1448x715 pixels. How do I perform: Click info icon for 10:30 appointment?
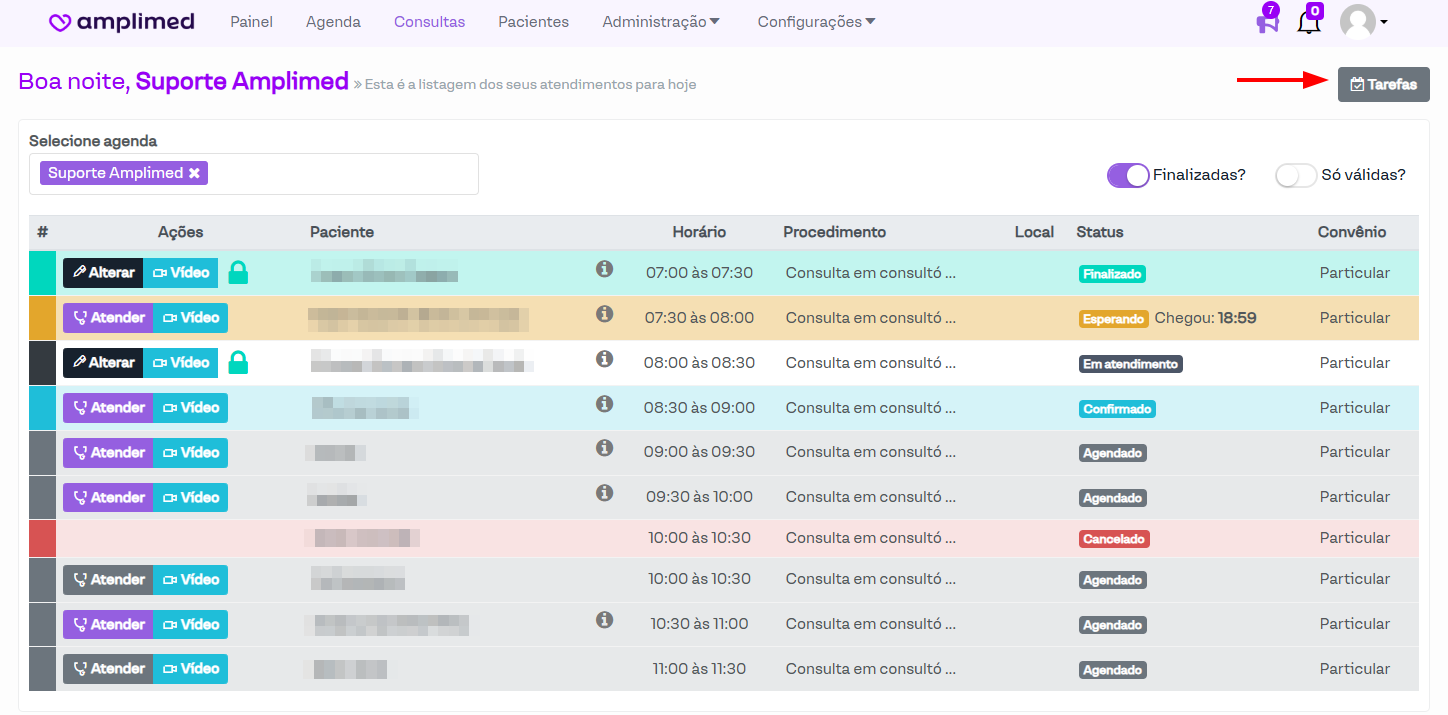[x=604, y=620]
